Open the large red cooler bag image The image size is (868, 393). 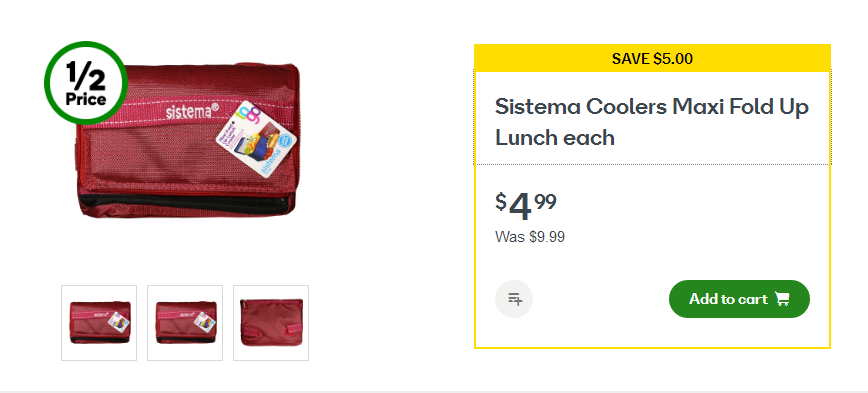pos(187,141)
